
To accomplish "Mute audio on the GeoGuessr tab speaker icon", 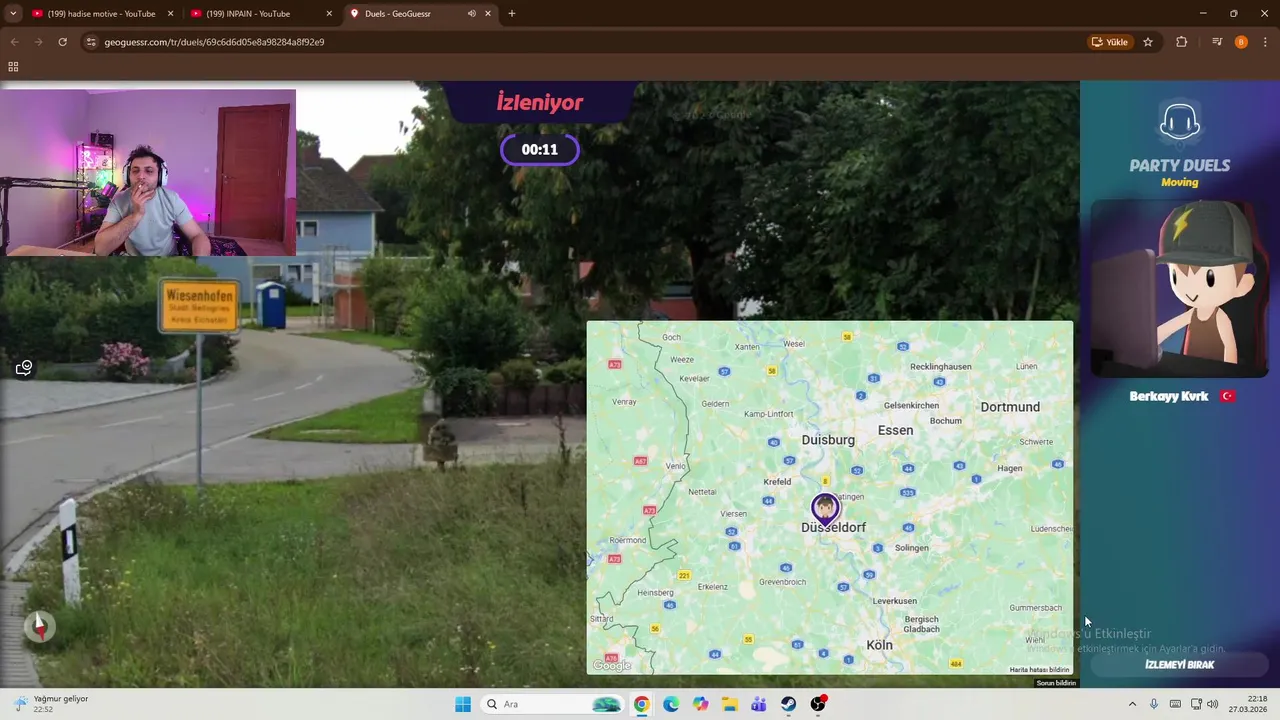I will point(471,14).
